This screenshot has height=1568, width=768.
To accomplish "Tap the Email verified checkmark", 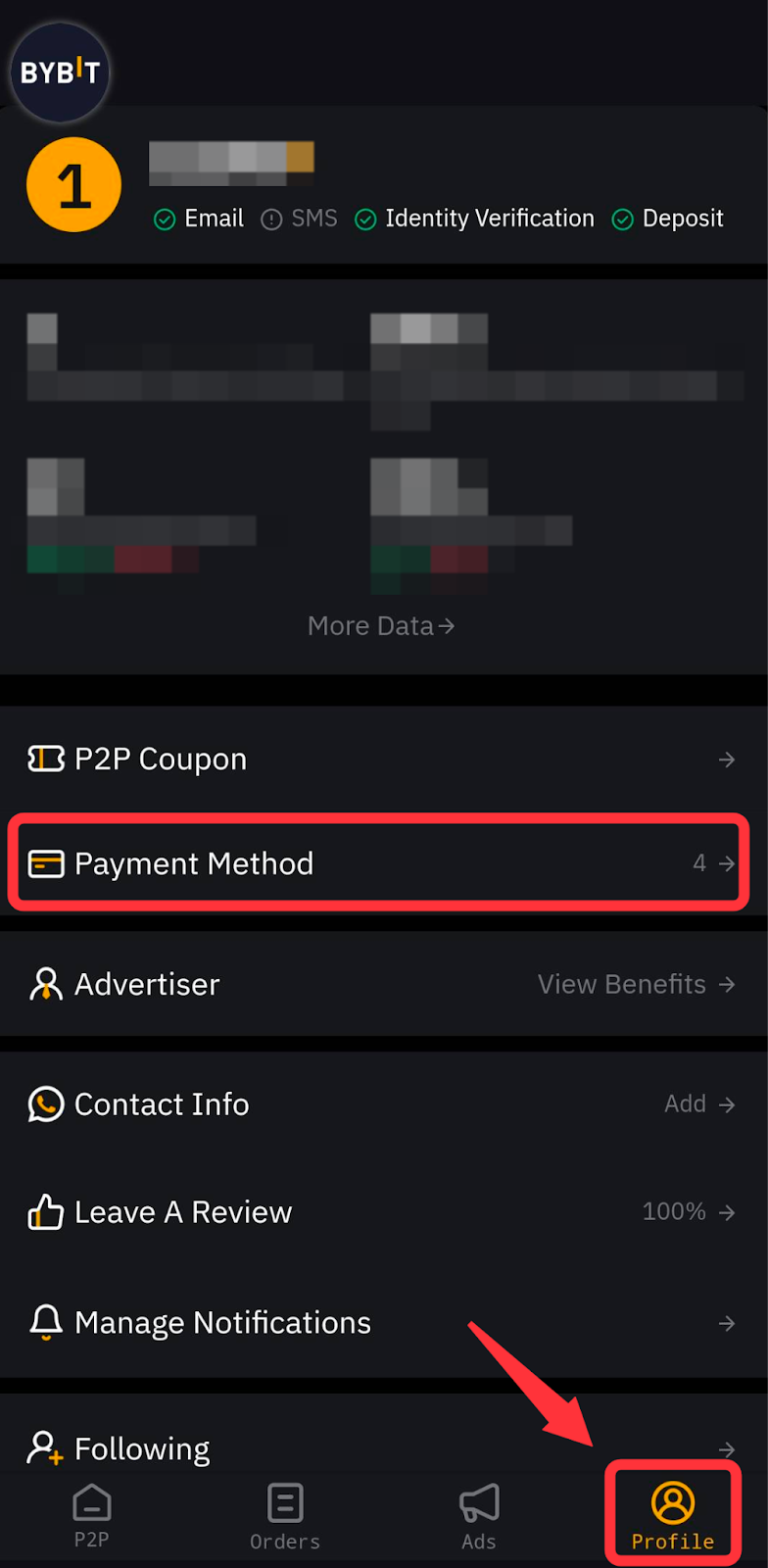I will (165, 220).
